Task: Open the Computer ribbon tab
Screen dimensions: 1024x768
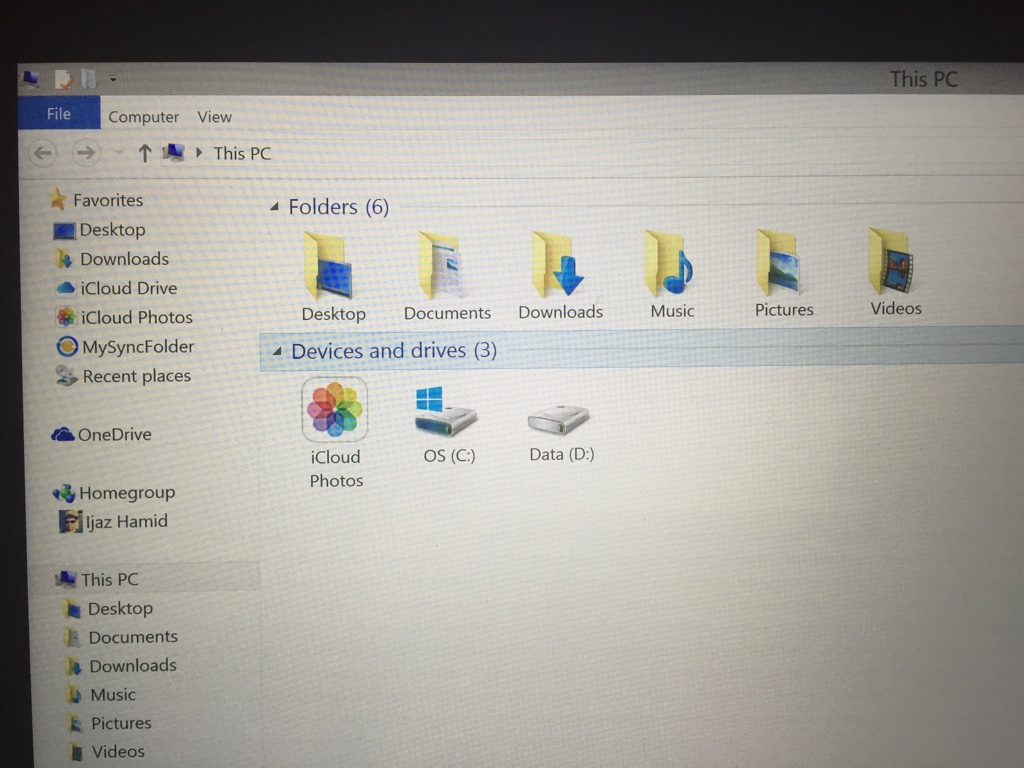Action: click(x=143, y=117)
